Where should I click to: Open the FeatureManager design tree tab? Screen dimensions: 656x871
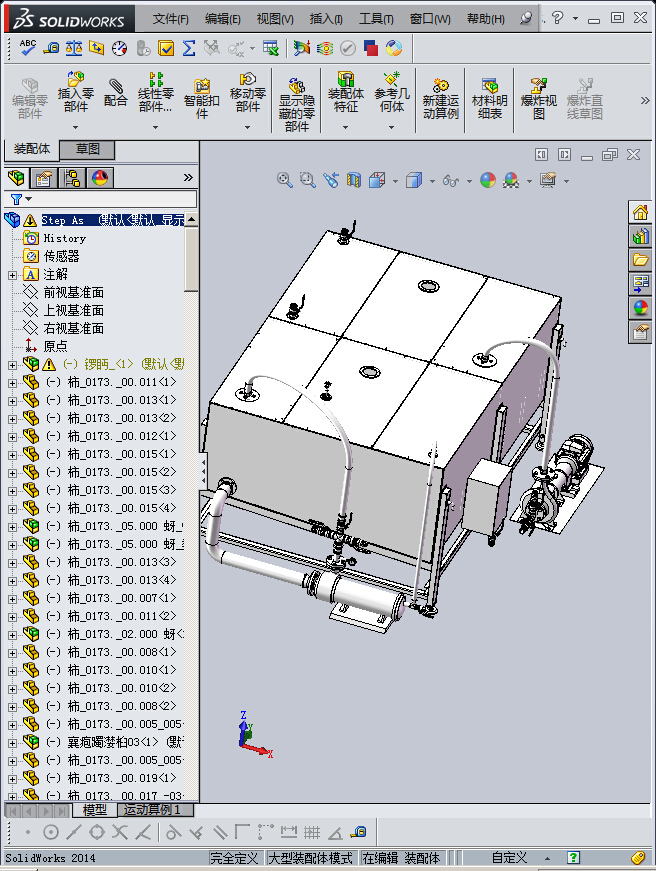17,178
